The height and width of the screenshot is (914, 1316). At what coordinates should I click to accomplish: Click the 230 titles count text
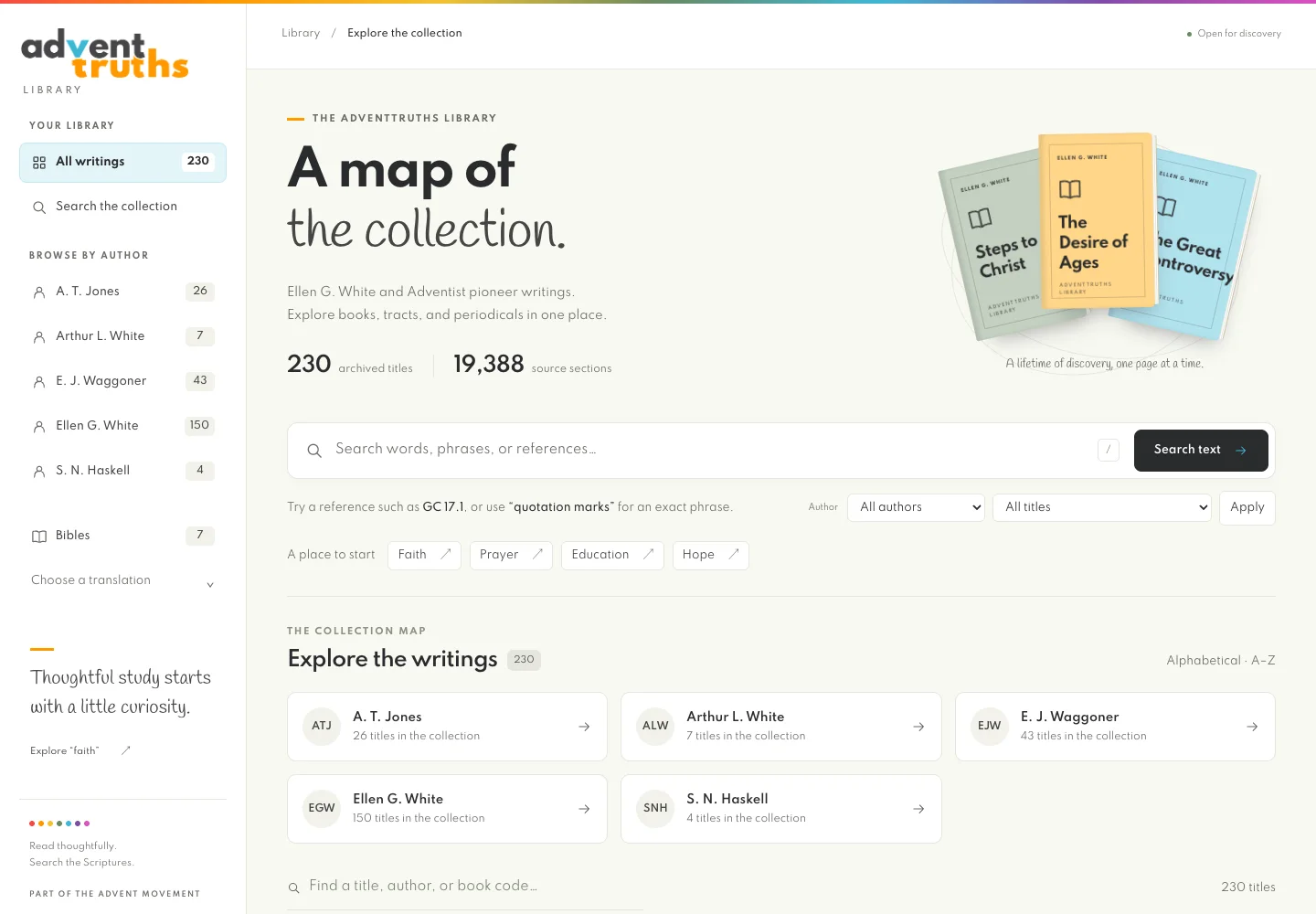click(x=1248, y=887)
